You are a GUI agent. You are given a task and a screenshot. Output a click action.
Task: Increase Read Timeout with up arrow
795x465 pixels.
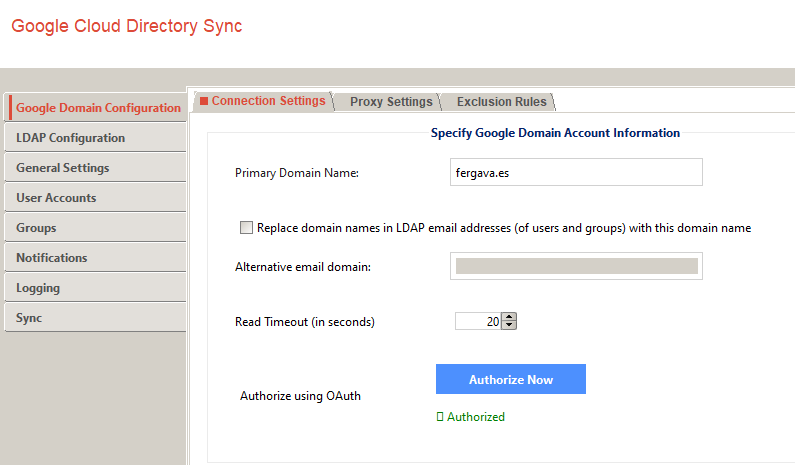(x=509, y=317)
